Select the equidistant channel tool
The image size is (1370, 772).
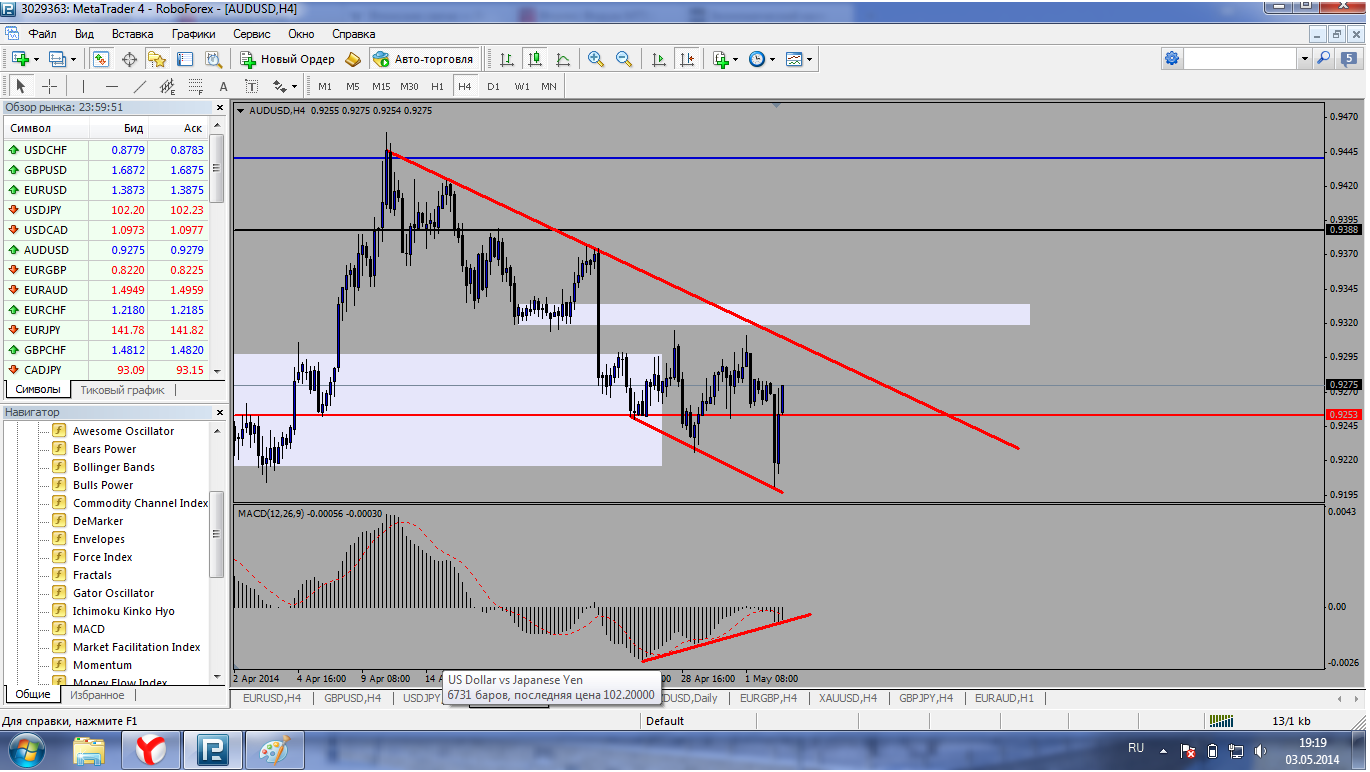pyautogui.click(x=167, y=86)
